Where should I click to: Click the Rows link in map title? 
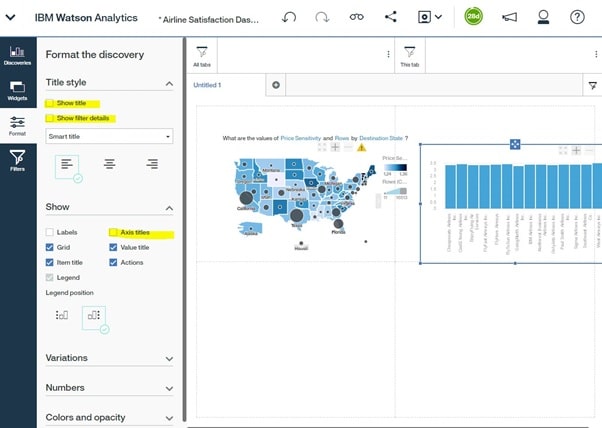click(342, 138)
